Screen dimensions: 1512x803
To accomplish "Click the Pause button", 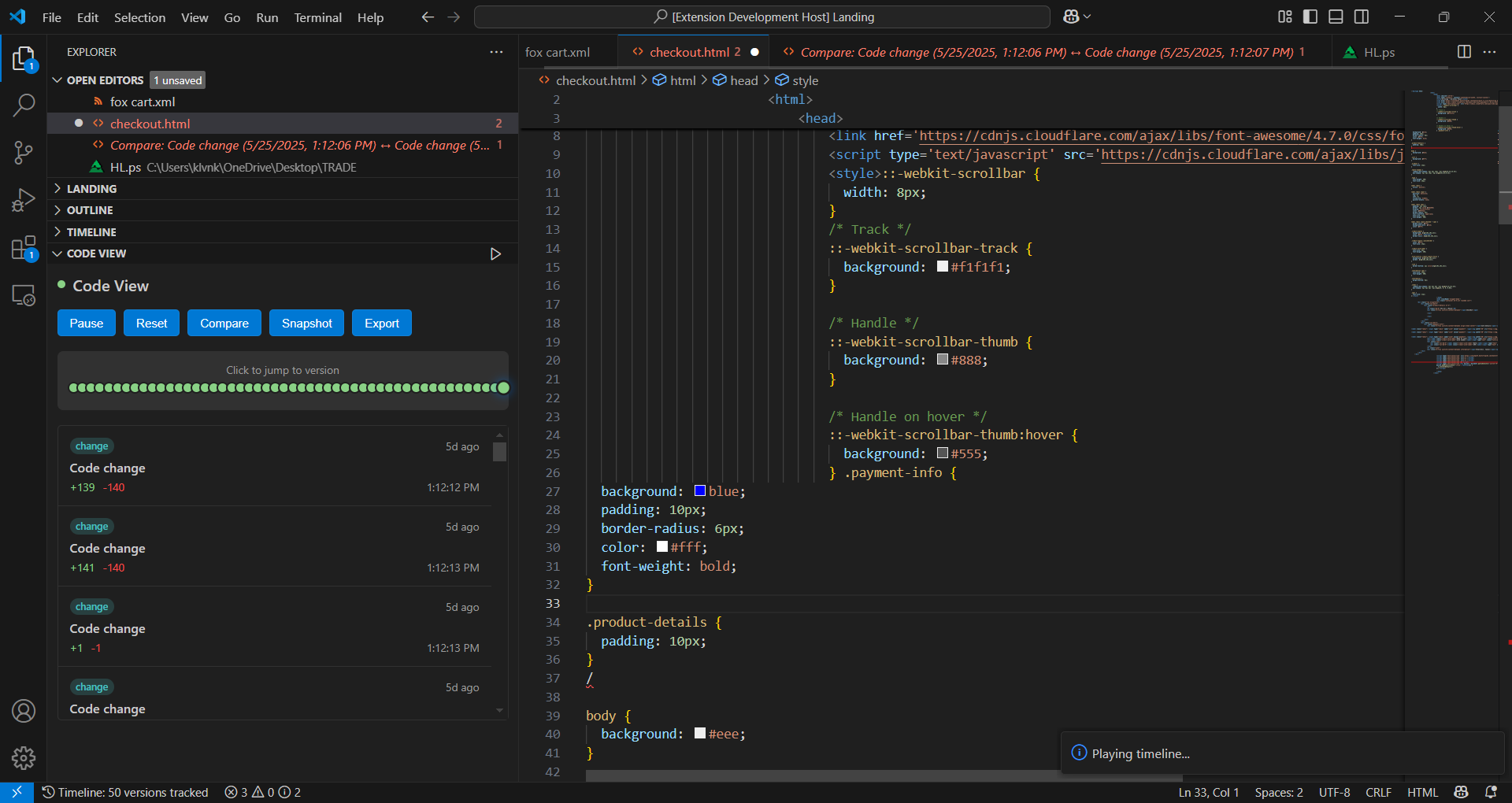I will coord(87,323).
